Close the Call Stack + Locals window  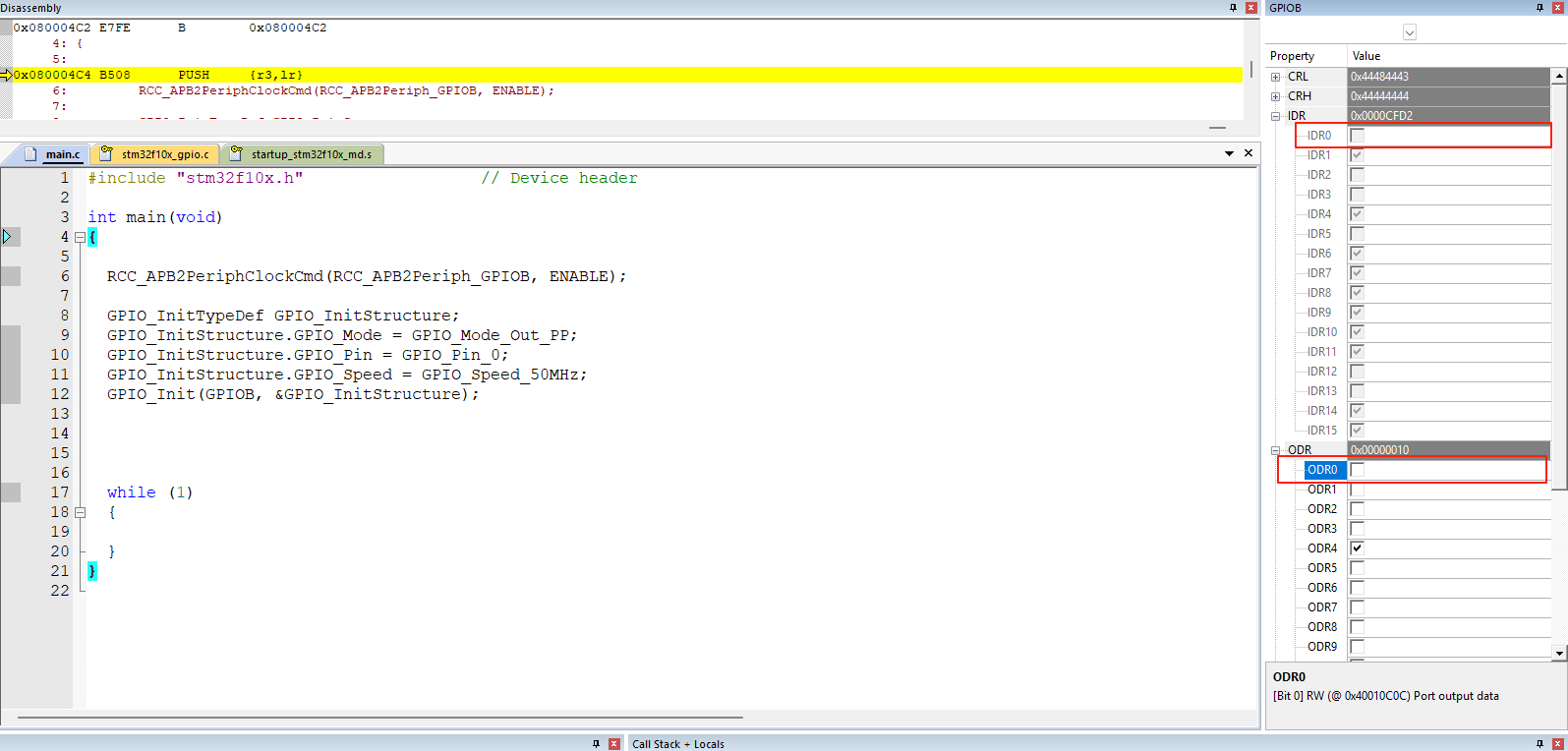[1557, 744]
